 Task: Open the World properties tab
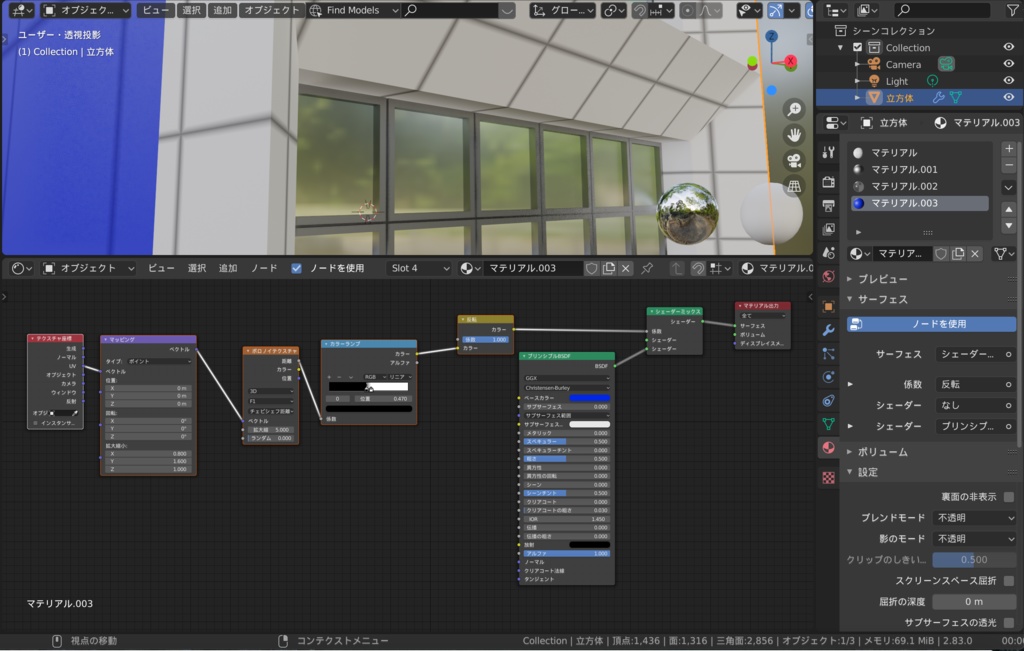(828, 276)
